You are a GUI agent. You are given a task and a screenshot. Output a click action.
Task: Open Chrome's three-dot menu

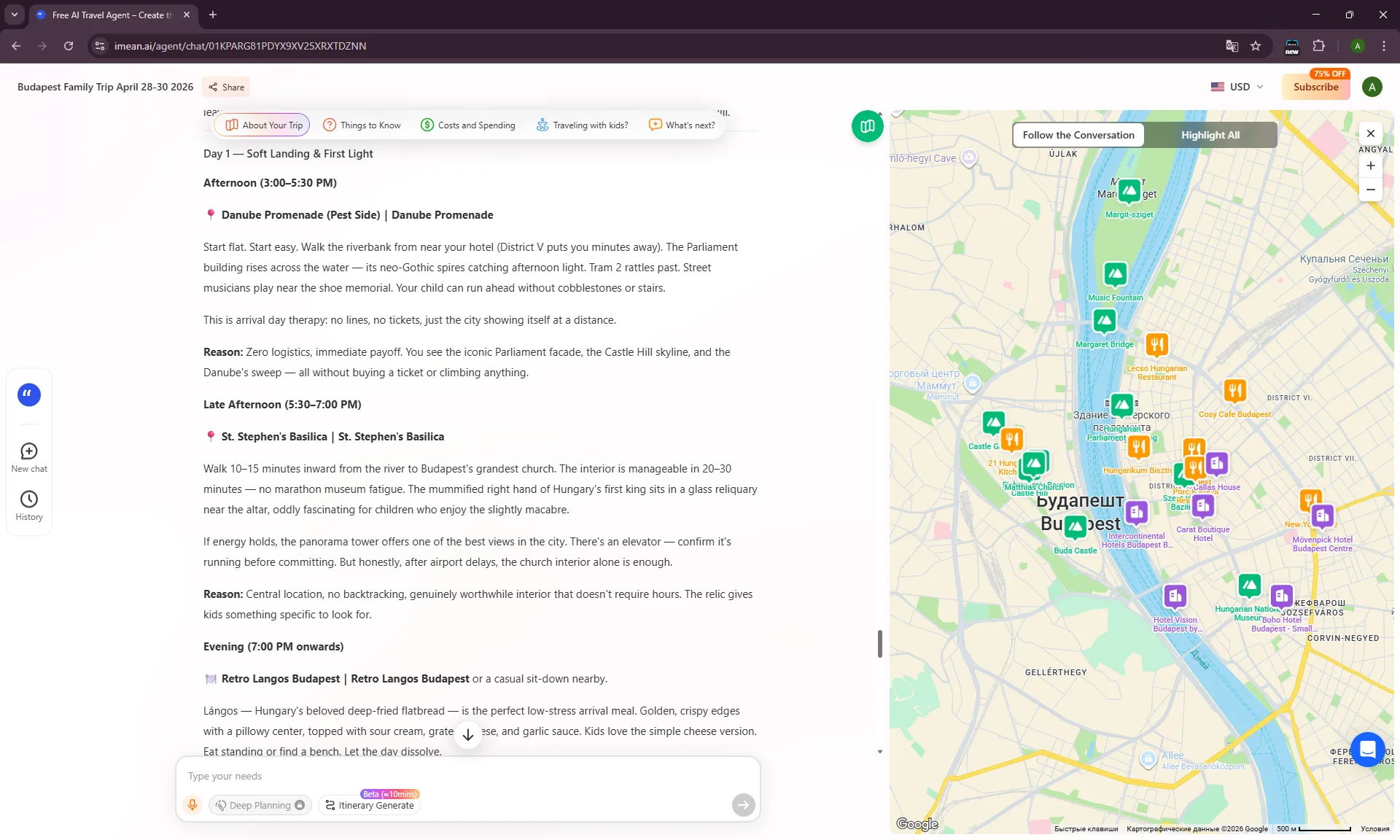(1383, 46)
